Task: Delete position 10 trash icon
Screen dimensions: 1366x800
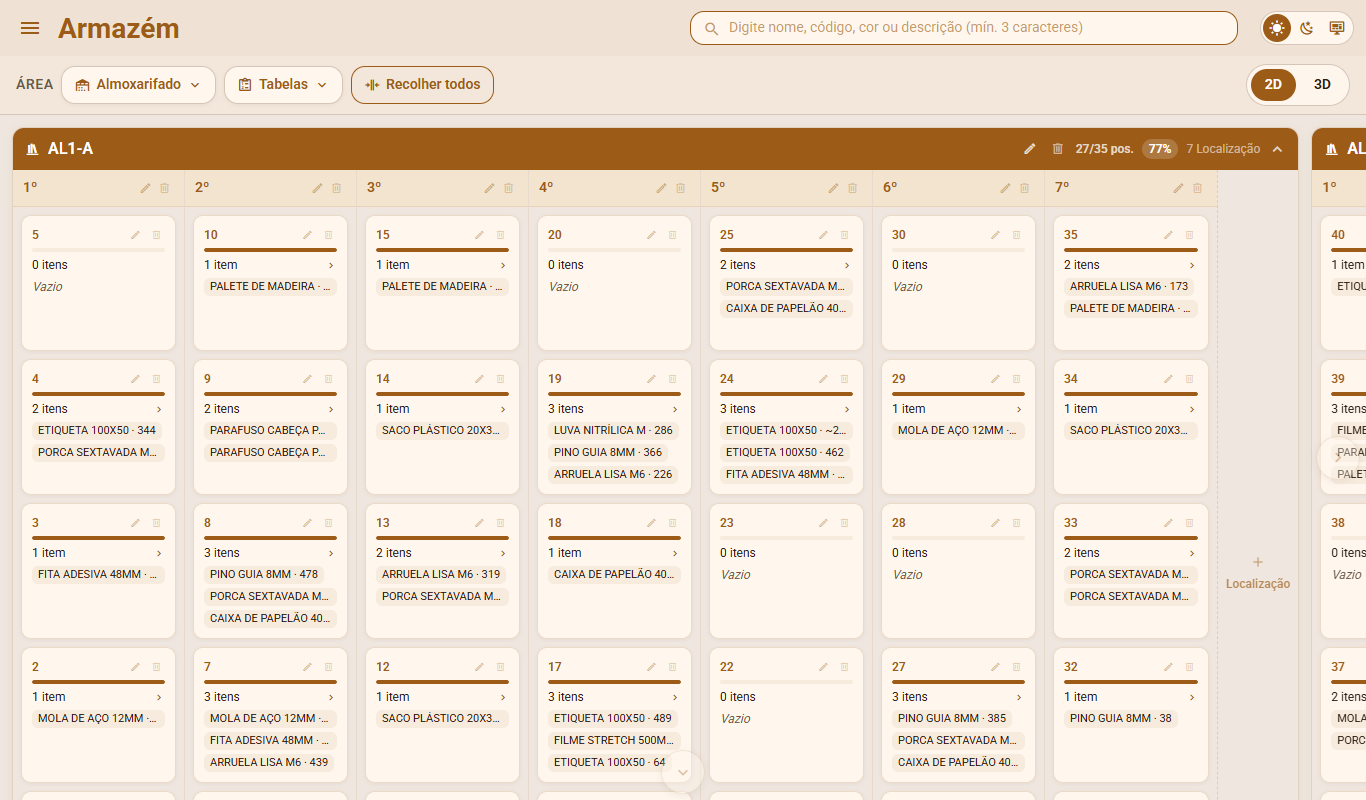Action: coord(328,235)
